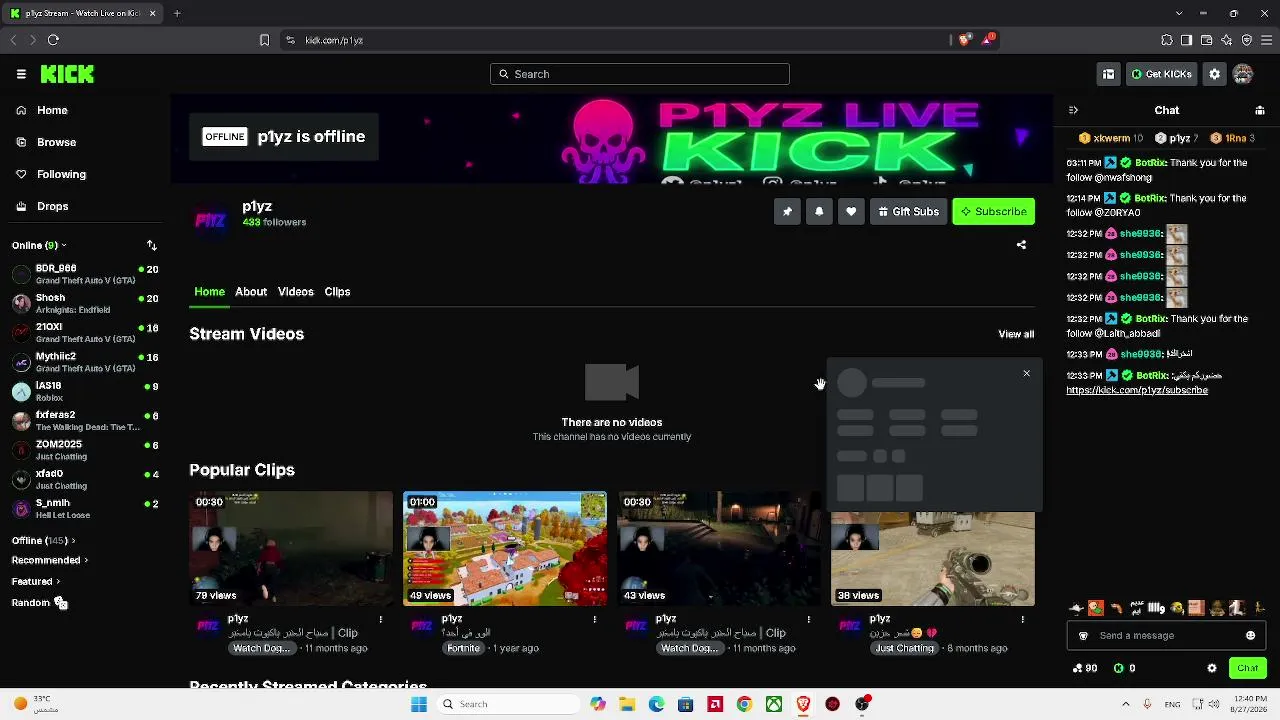Click the Brave Shields icon in address bar

pos(964,40)
